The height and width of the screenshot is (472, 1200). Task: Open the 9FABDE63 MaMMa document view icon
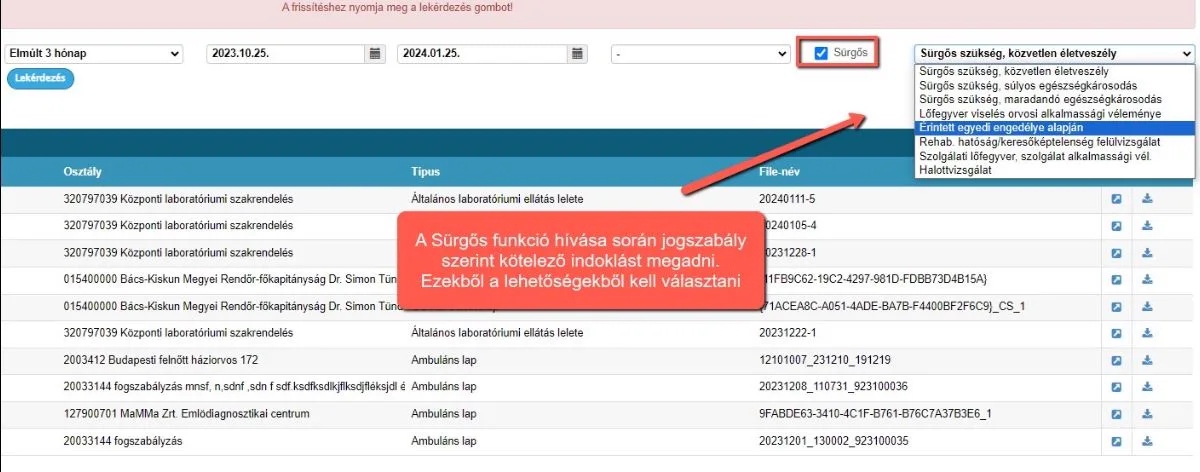[1117, 414]
